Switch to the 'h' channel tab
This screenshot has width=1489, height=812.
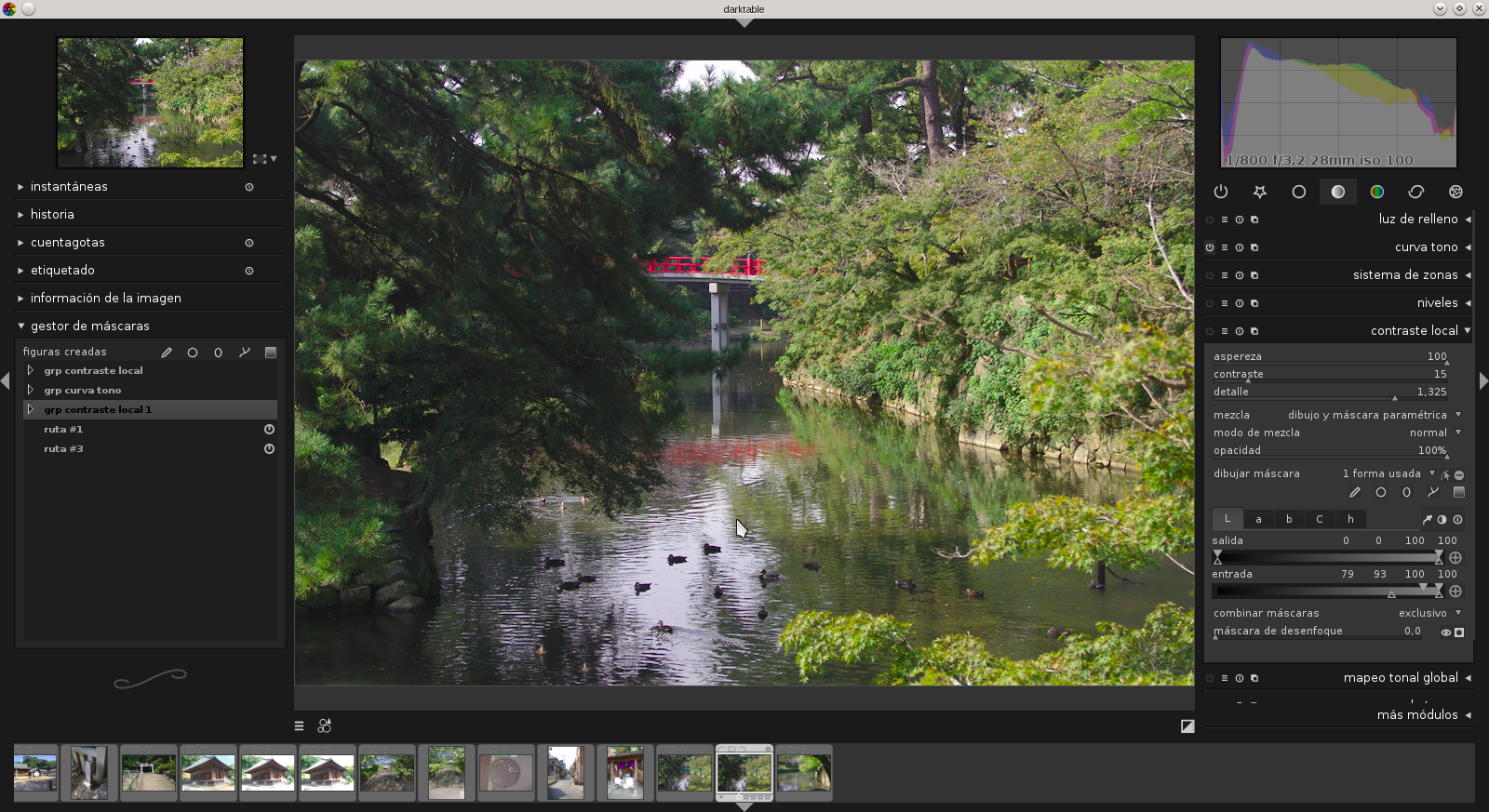pos(1350,519)
